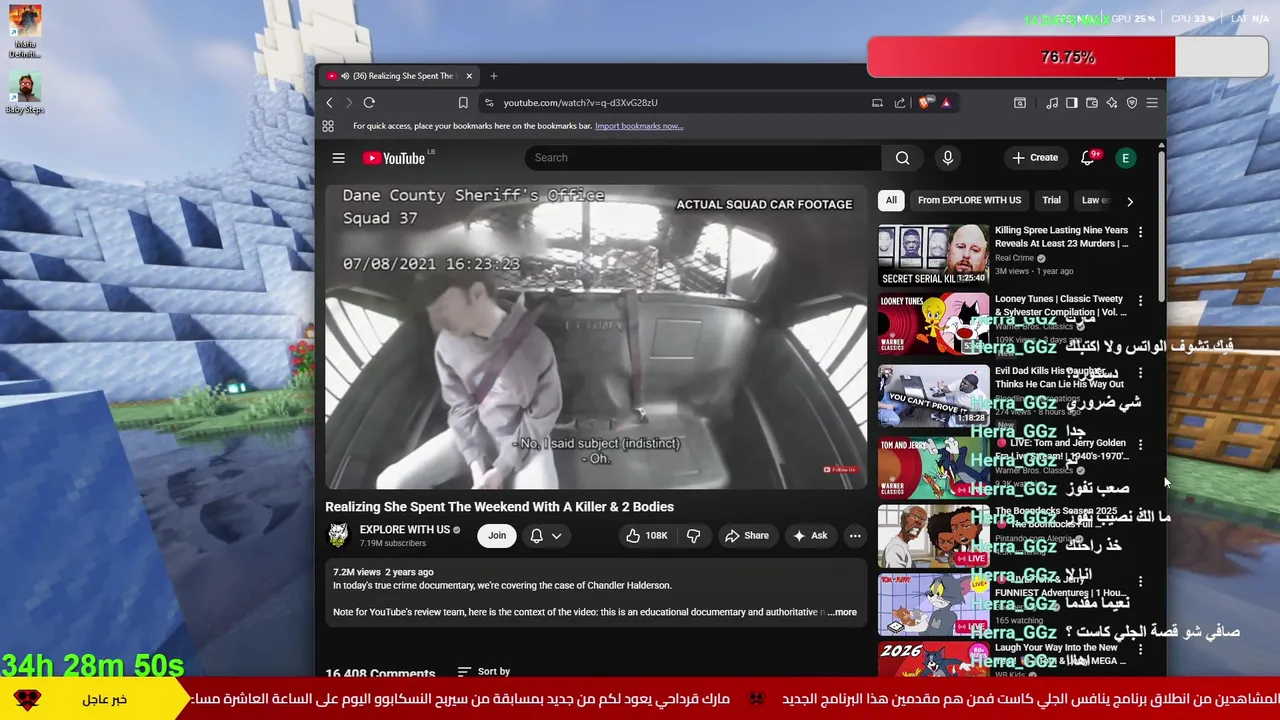Open EXPLORE WITH US channel name
The image size is (1280, 720).
pos(404,530)
